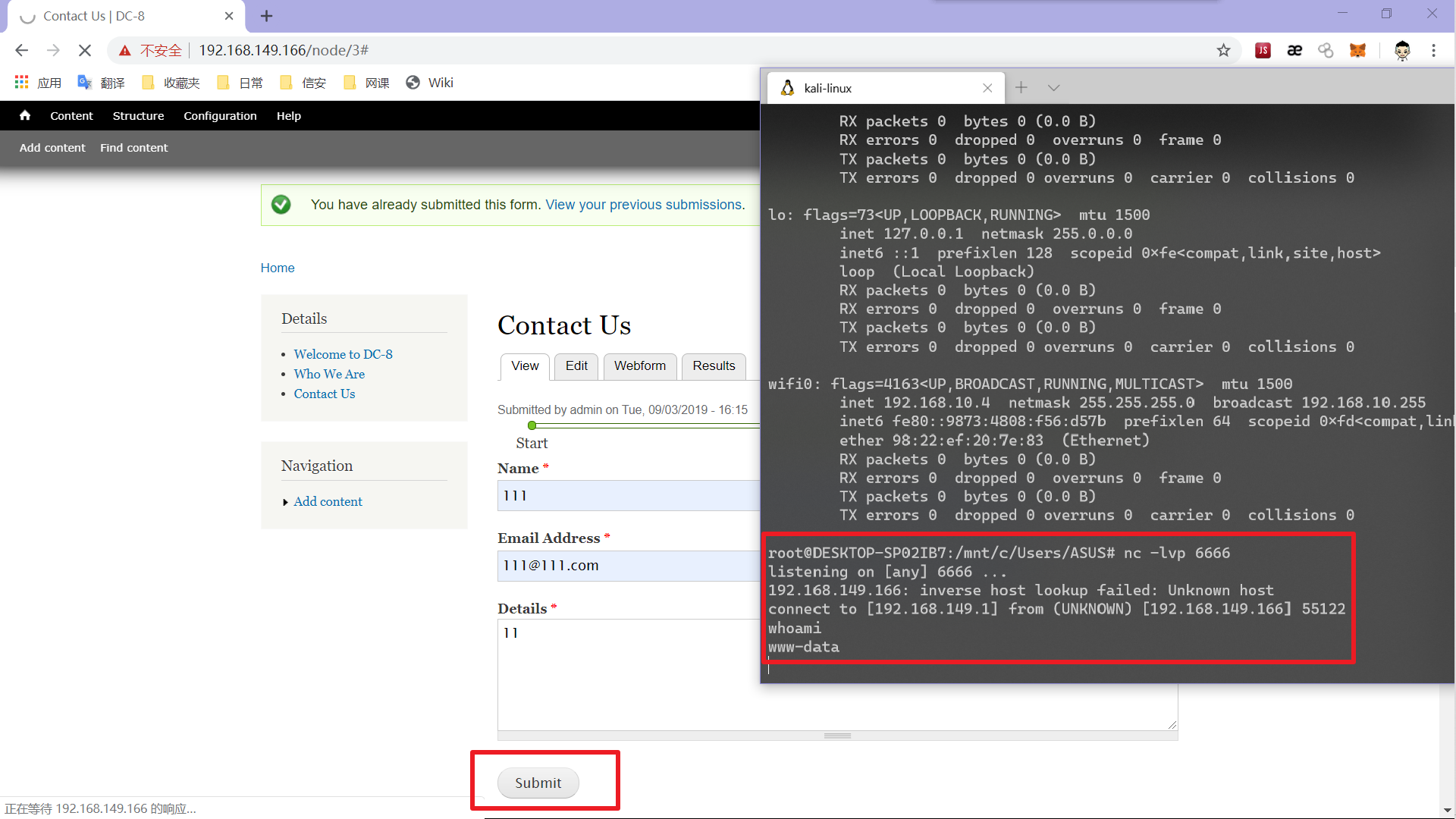Viewport: 1456px width, 819px height.
Task: Click the page scrollbar down arrow
Action: pyautogui.click(x=1448, y=810)
